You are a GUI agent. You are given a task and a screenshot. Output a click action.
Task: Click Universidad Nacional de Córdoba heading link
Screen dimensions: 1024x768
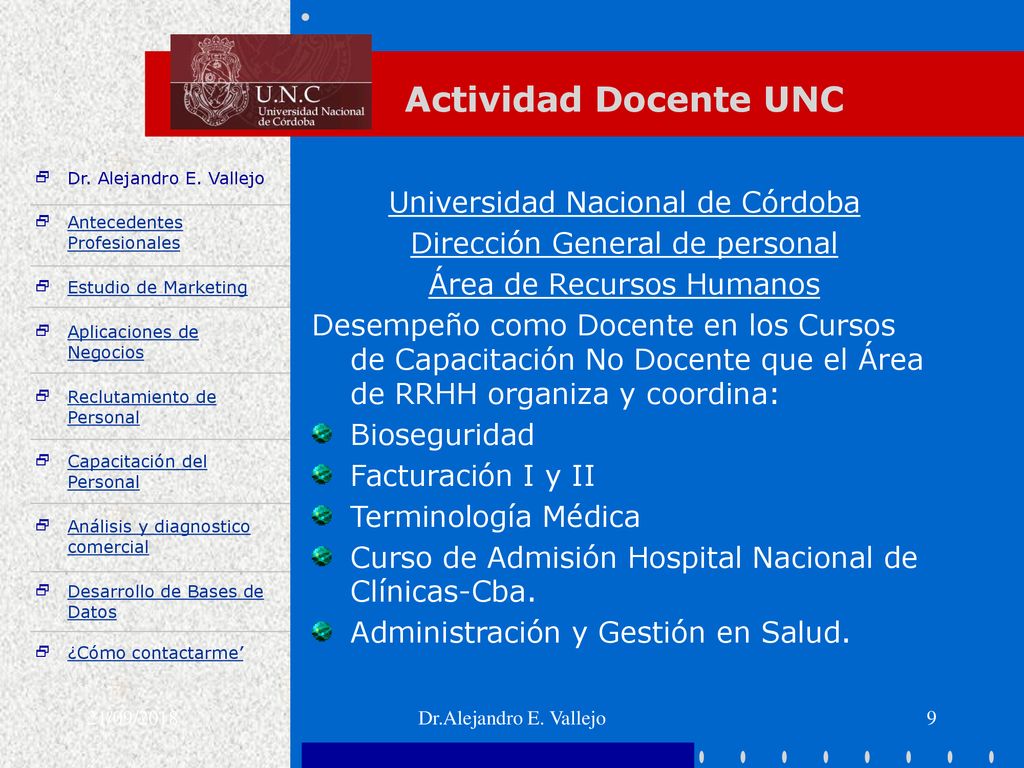[x=624, y=202]
